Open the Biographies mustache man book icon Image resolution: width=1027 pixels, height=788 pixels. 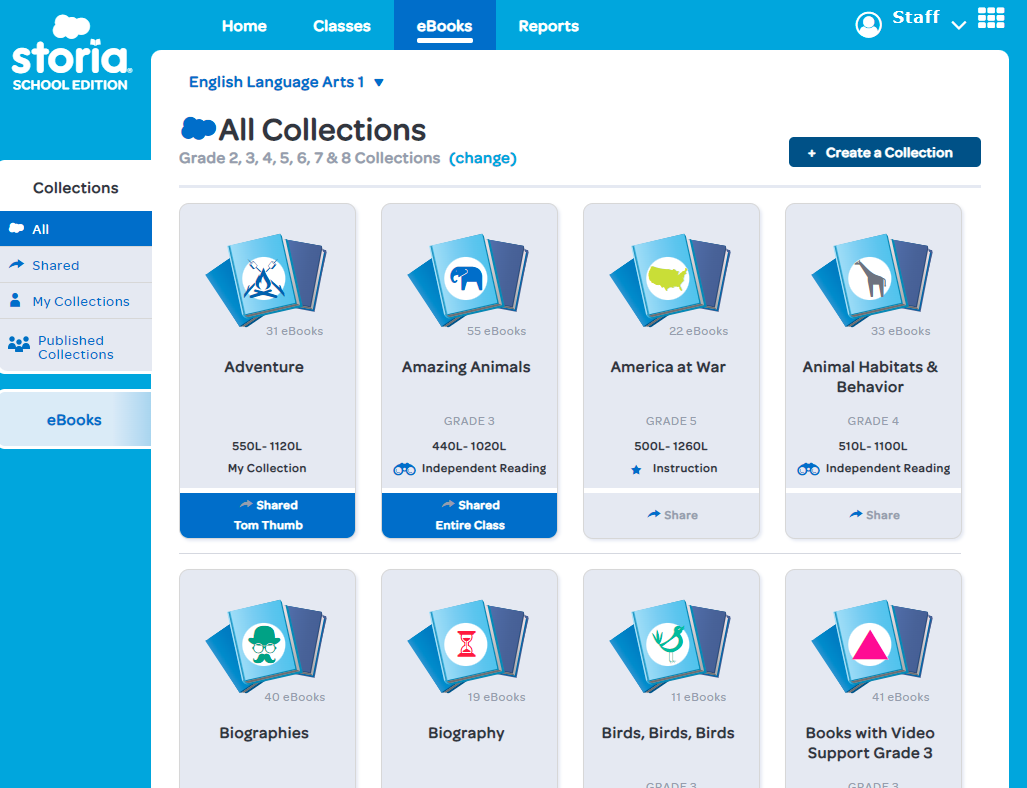(x=266, y=646)
